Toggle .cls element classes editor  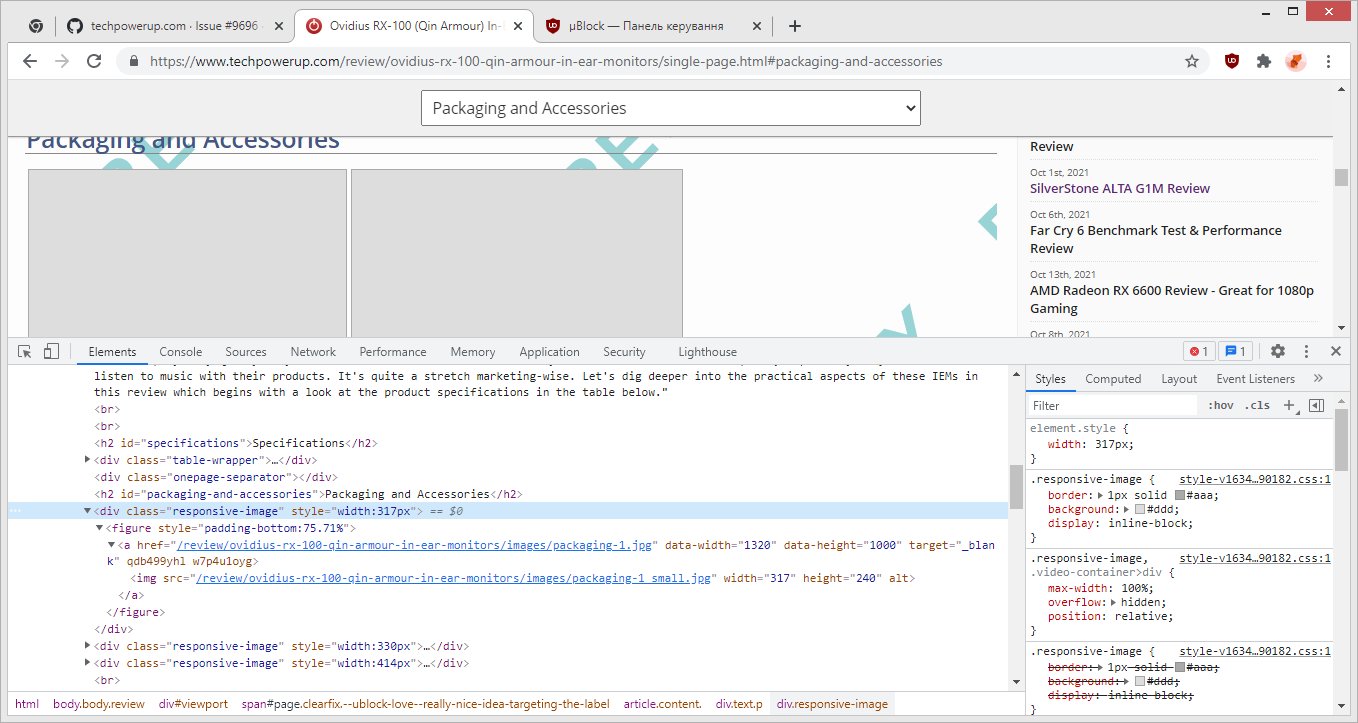click(x=1256, y=405)
